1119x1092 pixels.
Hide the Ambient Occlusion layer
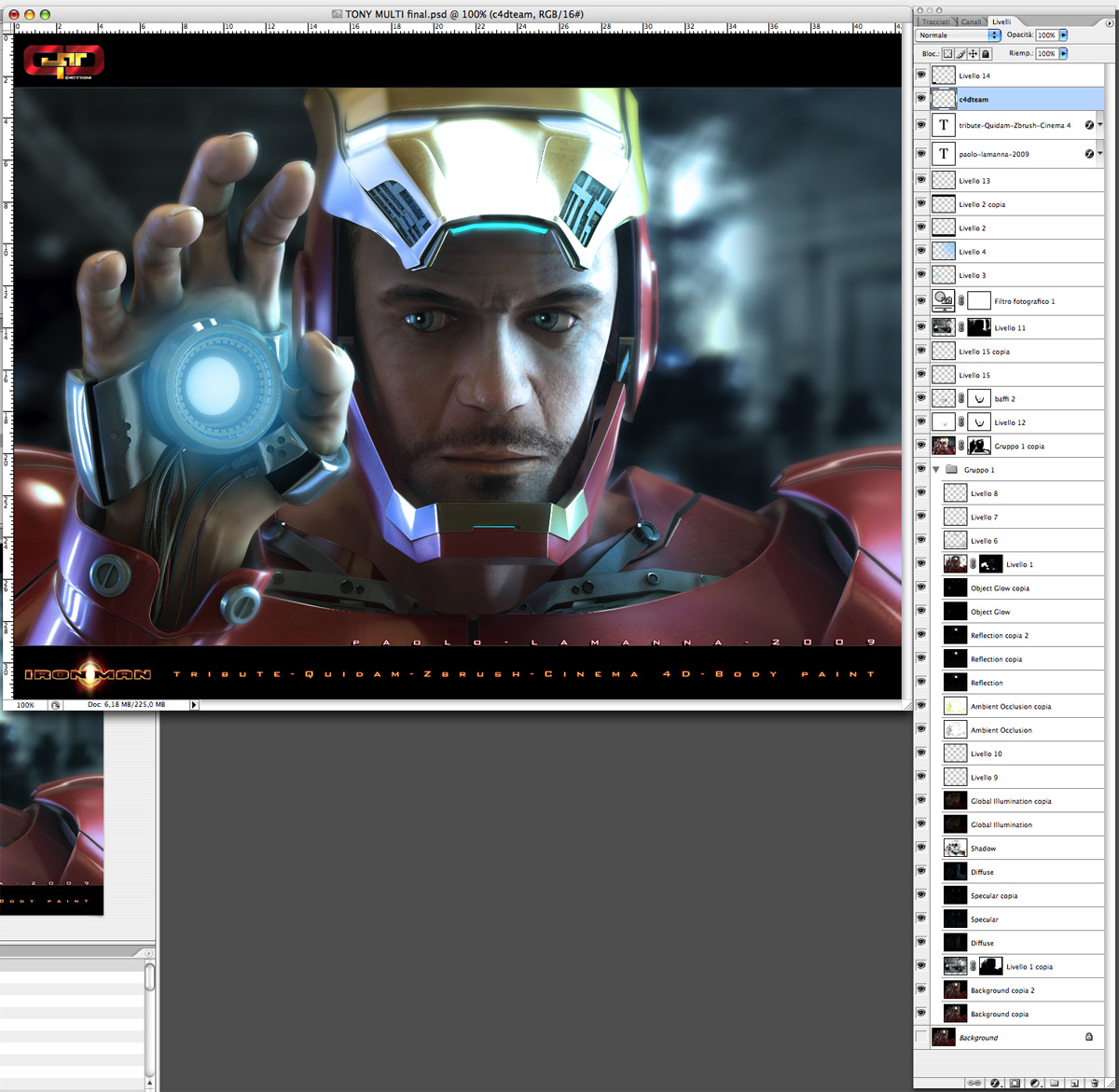(x=921, y=729)
